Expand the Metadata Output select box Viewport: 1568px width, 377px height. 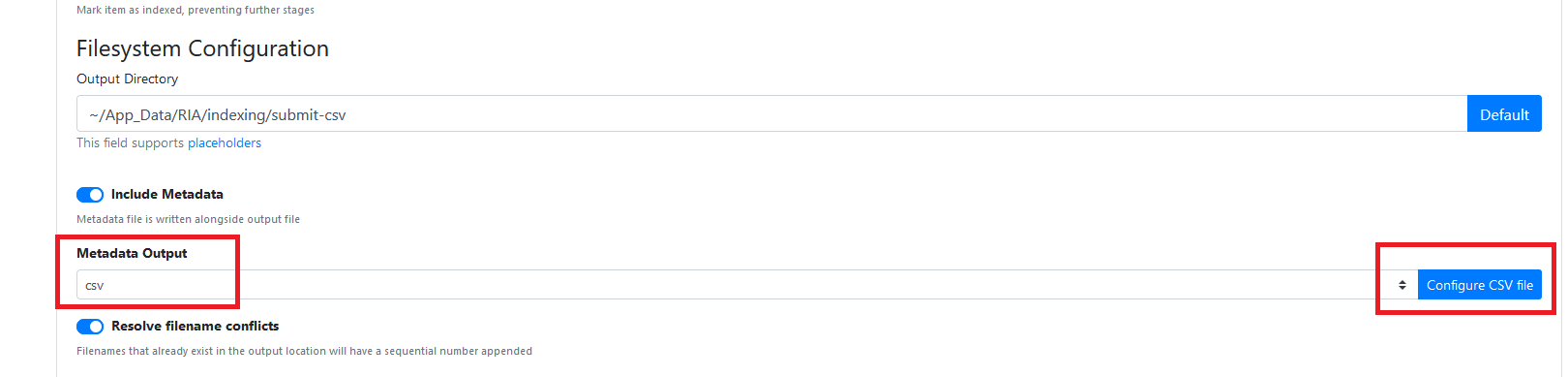tap(746, 285)
